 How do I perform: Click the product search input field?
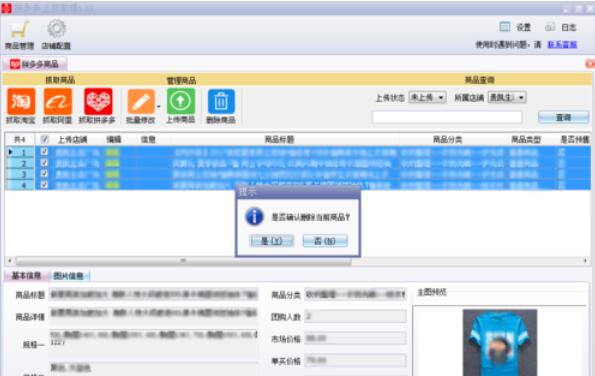(447, 117)
